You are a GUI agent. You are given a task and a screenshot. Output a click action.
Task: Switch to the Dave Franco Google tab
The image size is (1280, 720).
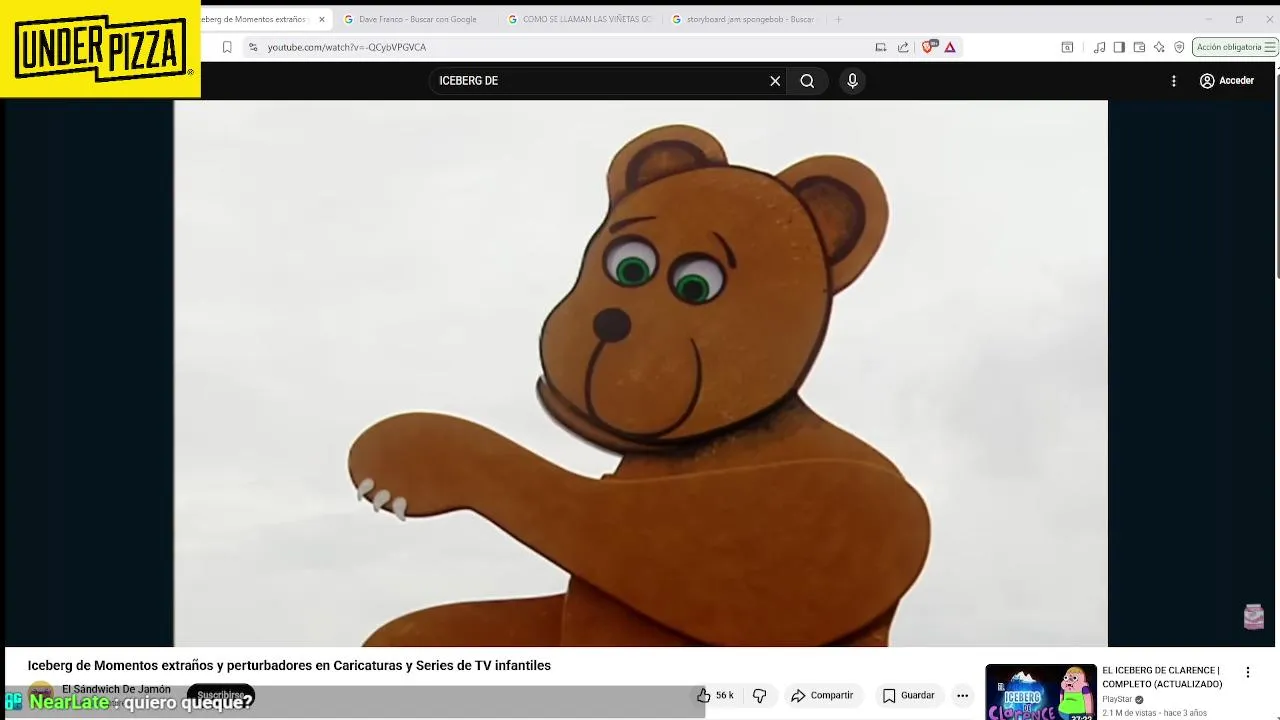415,19
